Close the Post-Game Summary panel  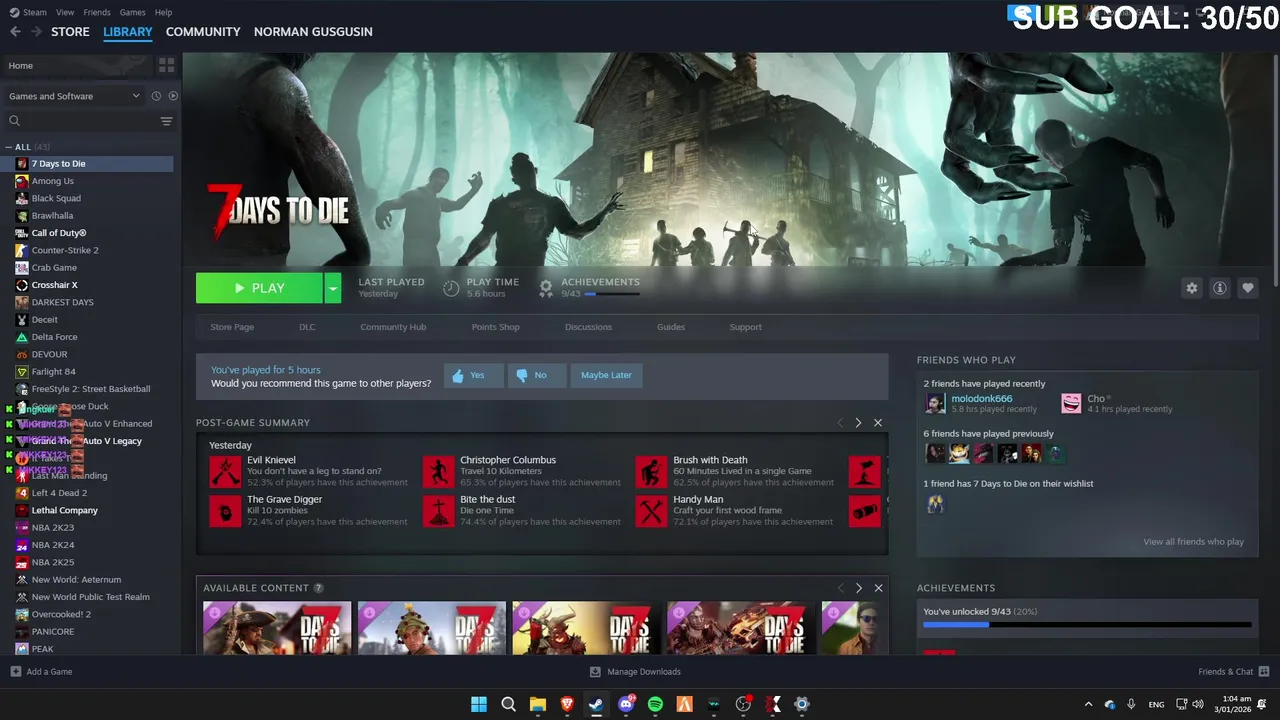coord(878,423)
